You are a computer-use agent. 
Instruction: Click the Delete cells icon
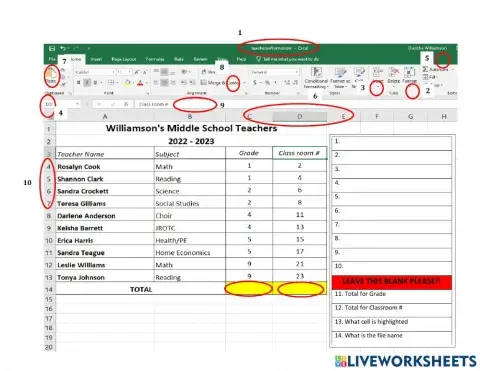(394, 73)
